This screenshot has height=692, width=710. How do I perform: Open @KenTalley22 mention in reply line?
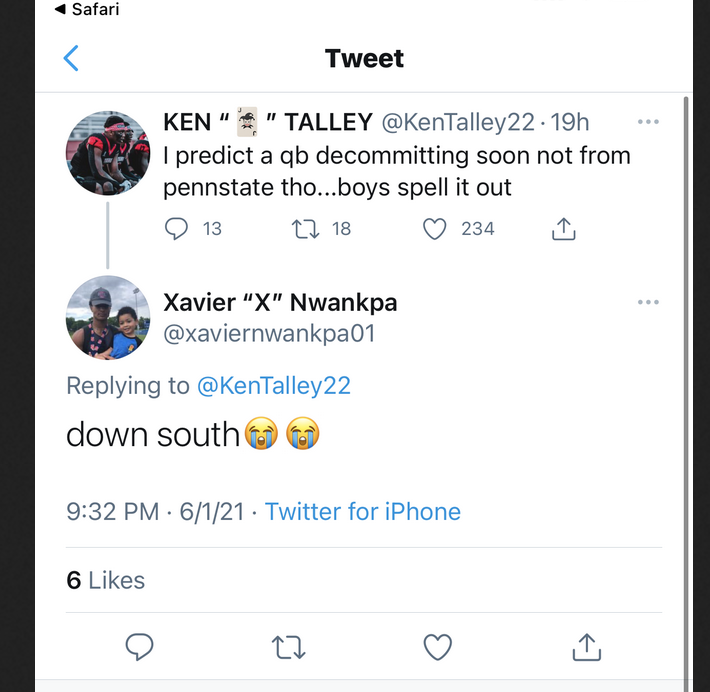pyautogui.click(x=274, y=385)
